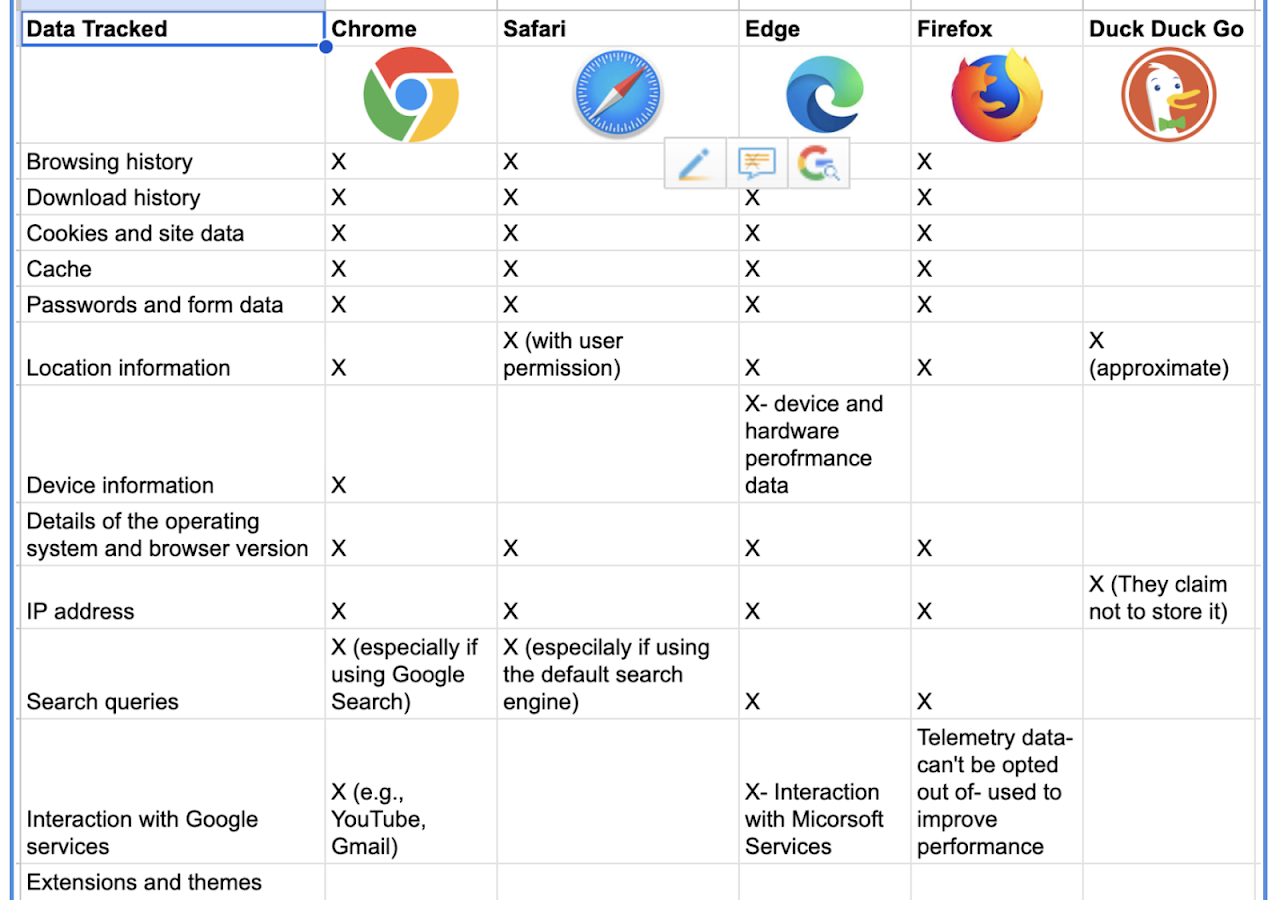This screenshot has height=900, width=1280.
Task: Select the "Data Tracked" header cell
Action: 172,29
